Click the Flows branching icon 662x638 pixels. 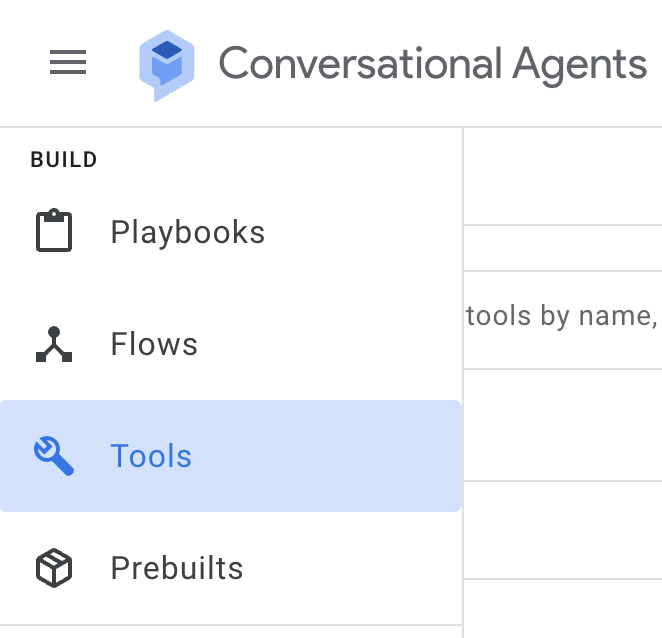(54, 344)
